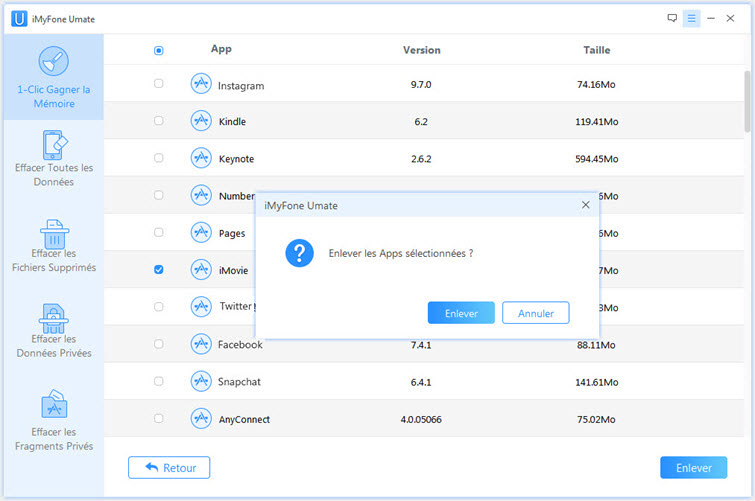Switch to Effacer Toutes les Données tab
Viewport: 755px width, 501px height.
[53, 158]
